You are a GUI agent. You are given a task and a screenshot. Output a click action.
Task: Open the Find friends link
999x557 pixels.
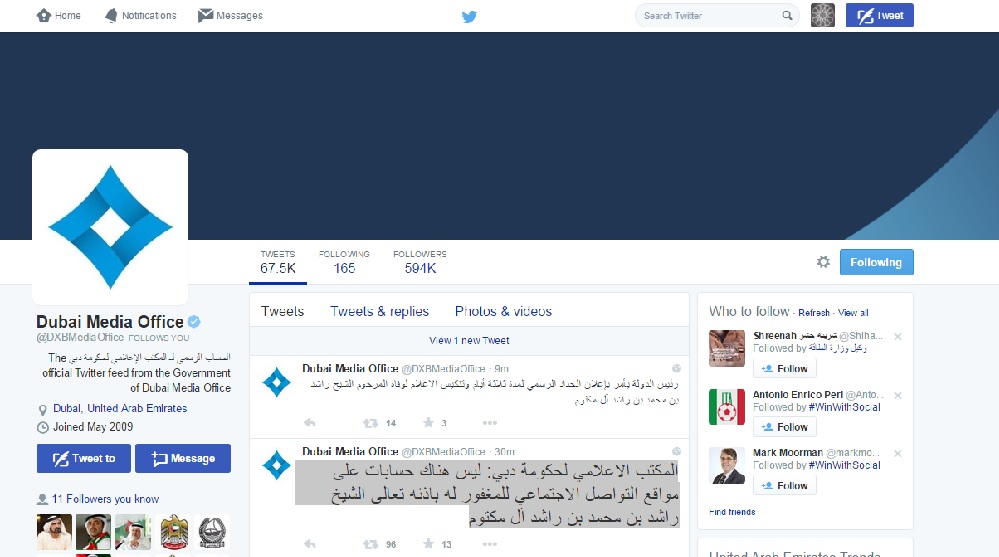point(732,512)
